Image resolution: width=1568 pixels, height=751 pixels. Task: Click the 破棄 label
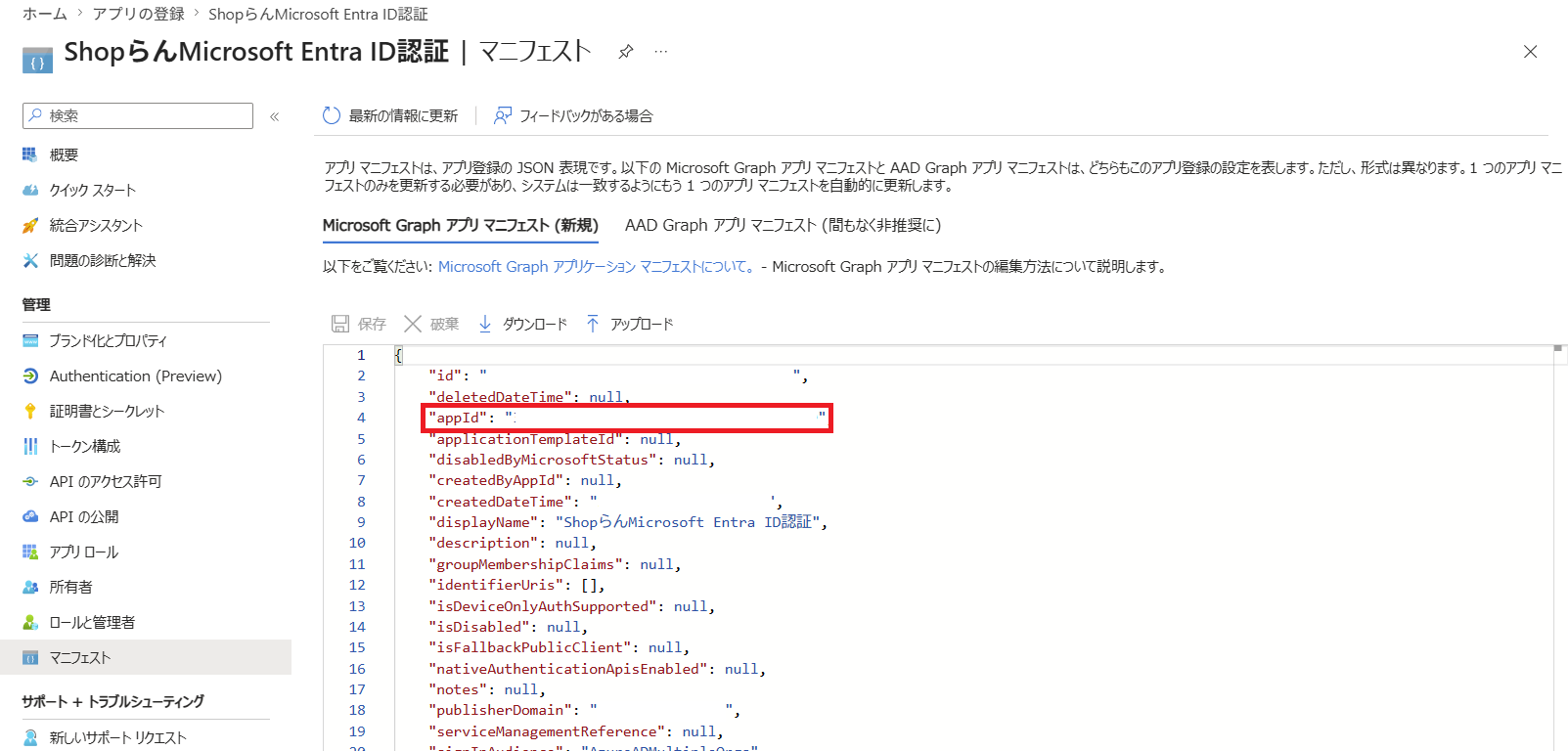coord(444,324)
